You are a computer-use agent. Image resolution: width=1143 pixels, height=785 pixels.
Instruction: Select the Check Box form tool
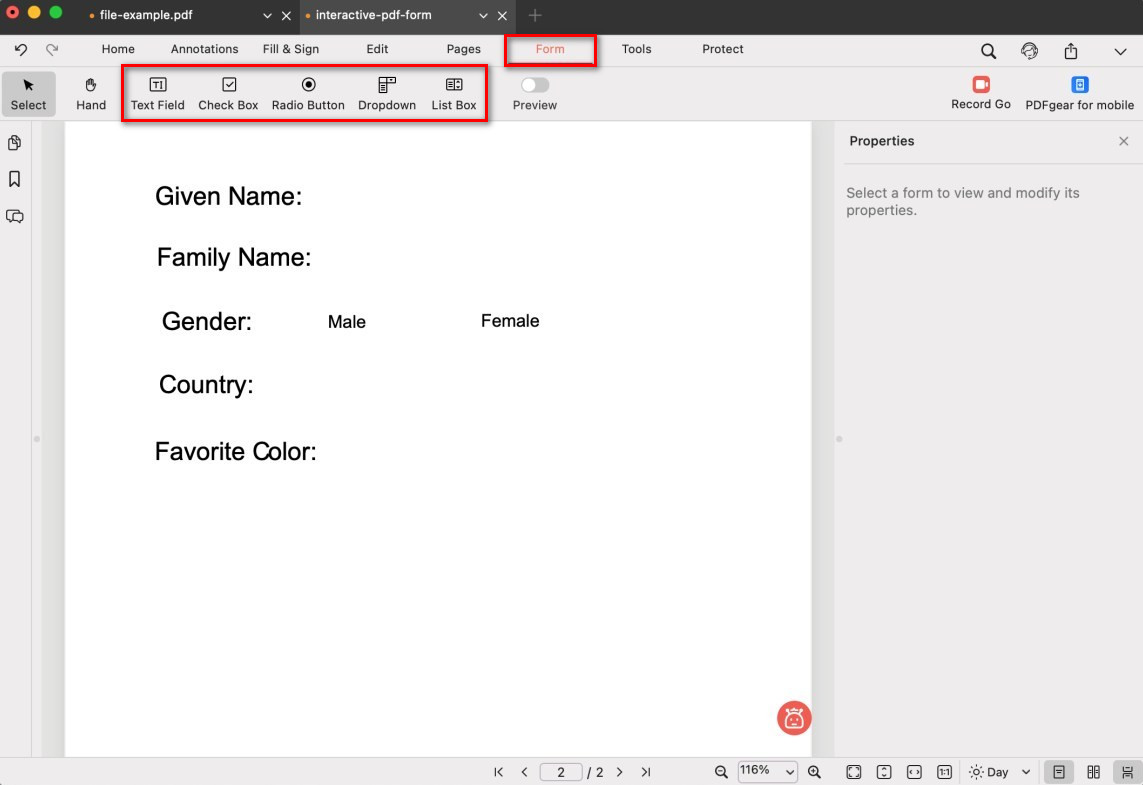(x=228, y=94)
